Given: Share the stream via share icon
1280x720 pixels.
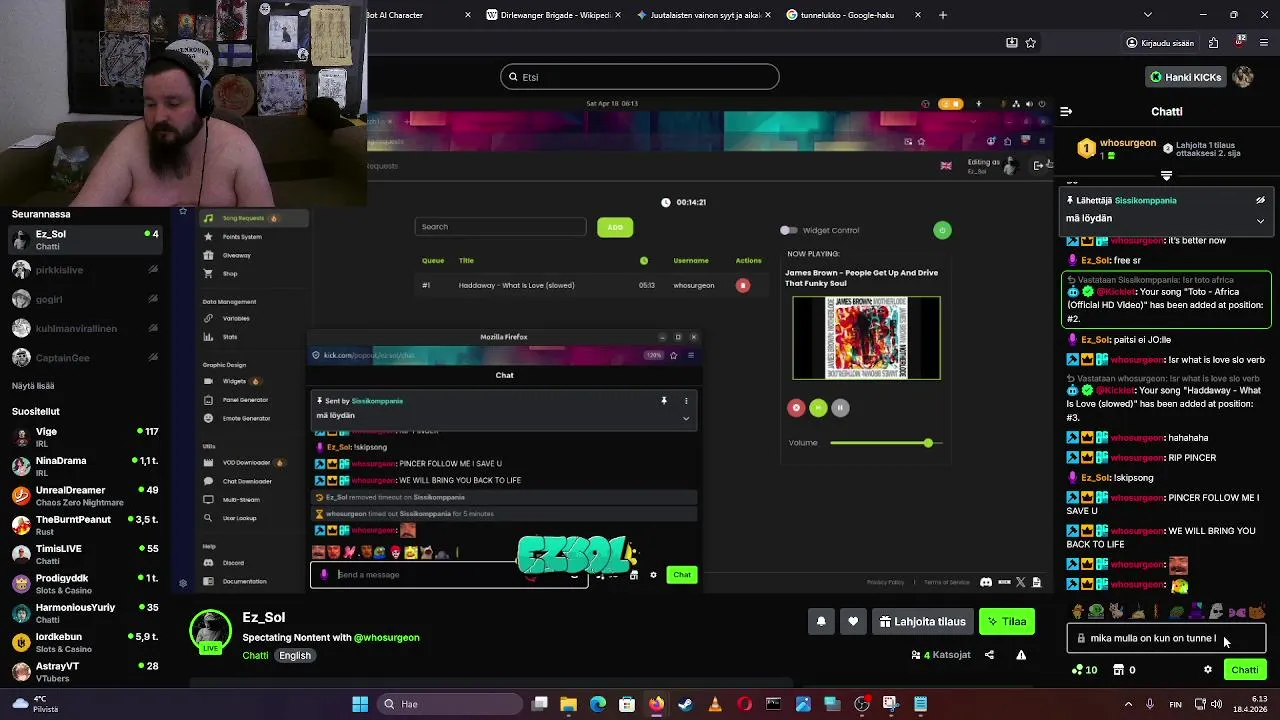Looking at the screenshot, I should (989, 655).
